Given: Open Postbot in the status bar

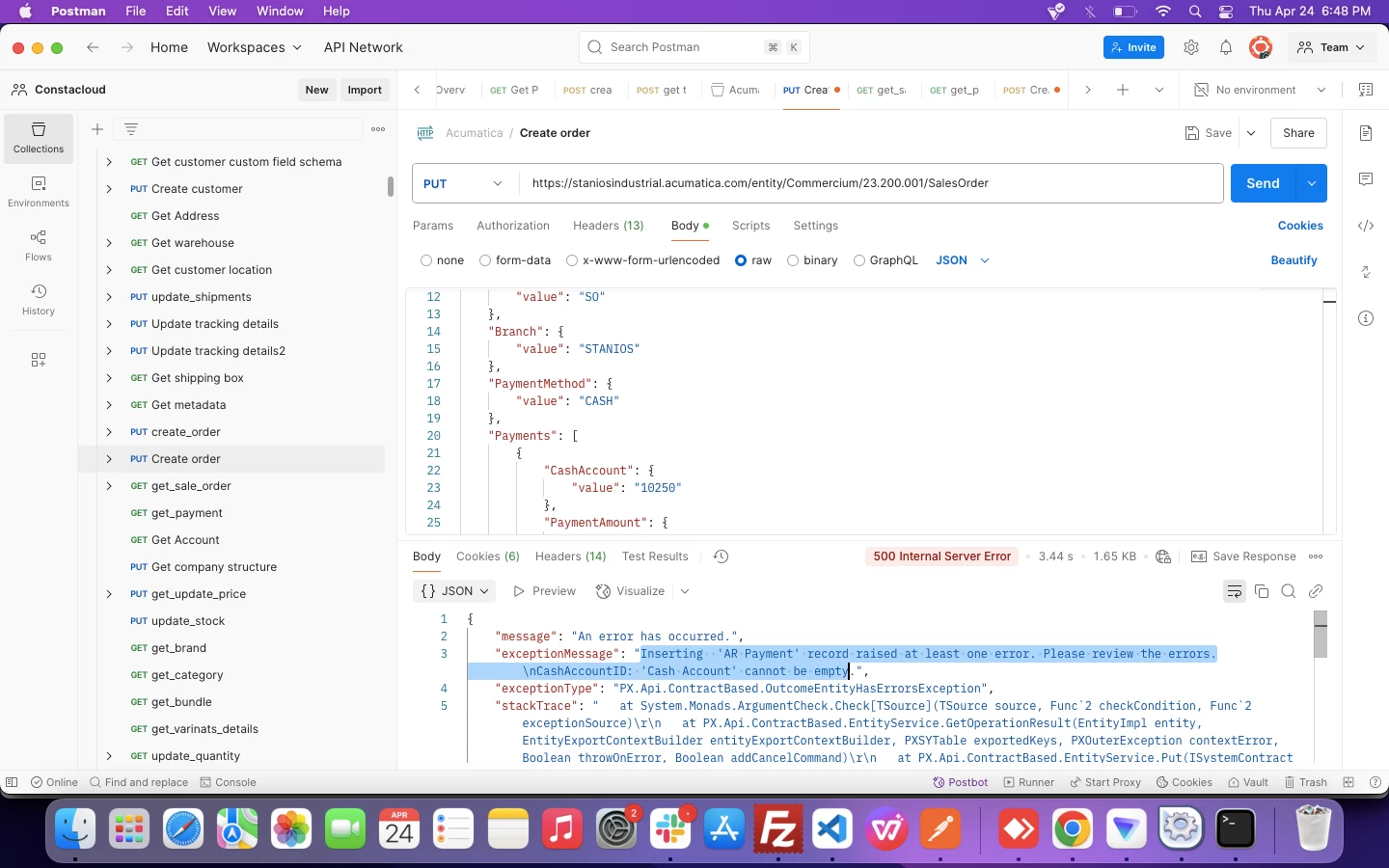Looking at the screenshot, I should (x=961, y=782).
